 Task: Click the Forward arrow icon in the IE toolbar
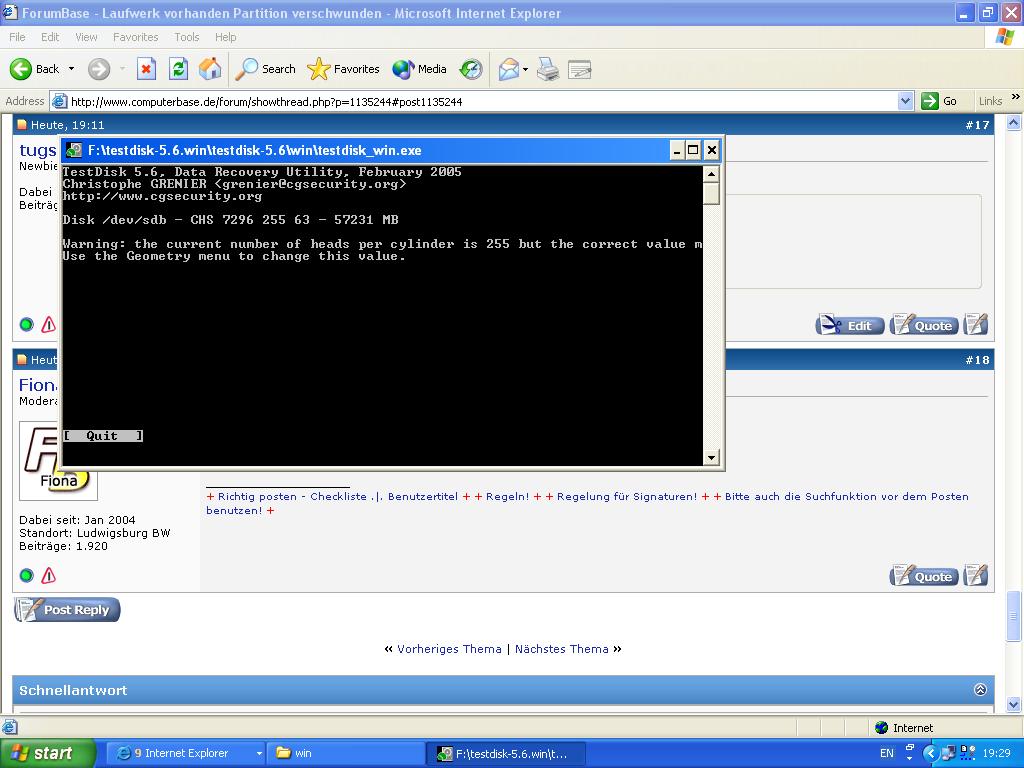click(x=99, y=69)
